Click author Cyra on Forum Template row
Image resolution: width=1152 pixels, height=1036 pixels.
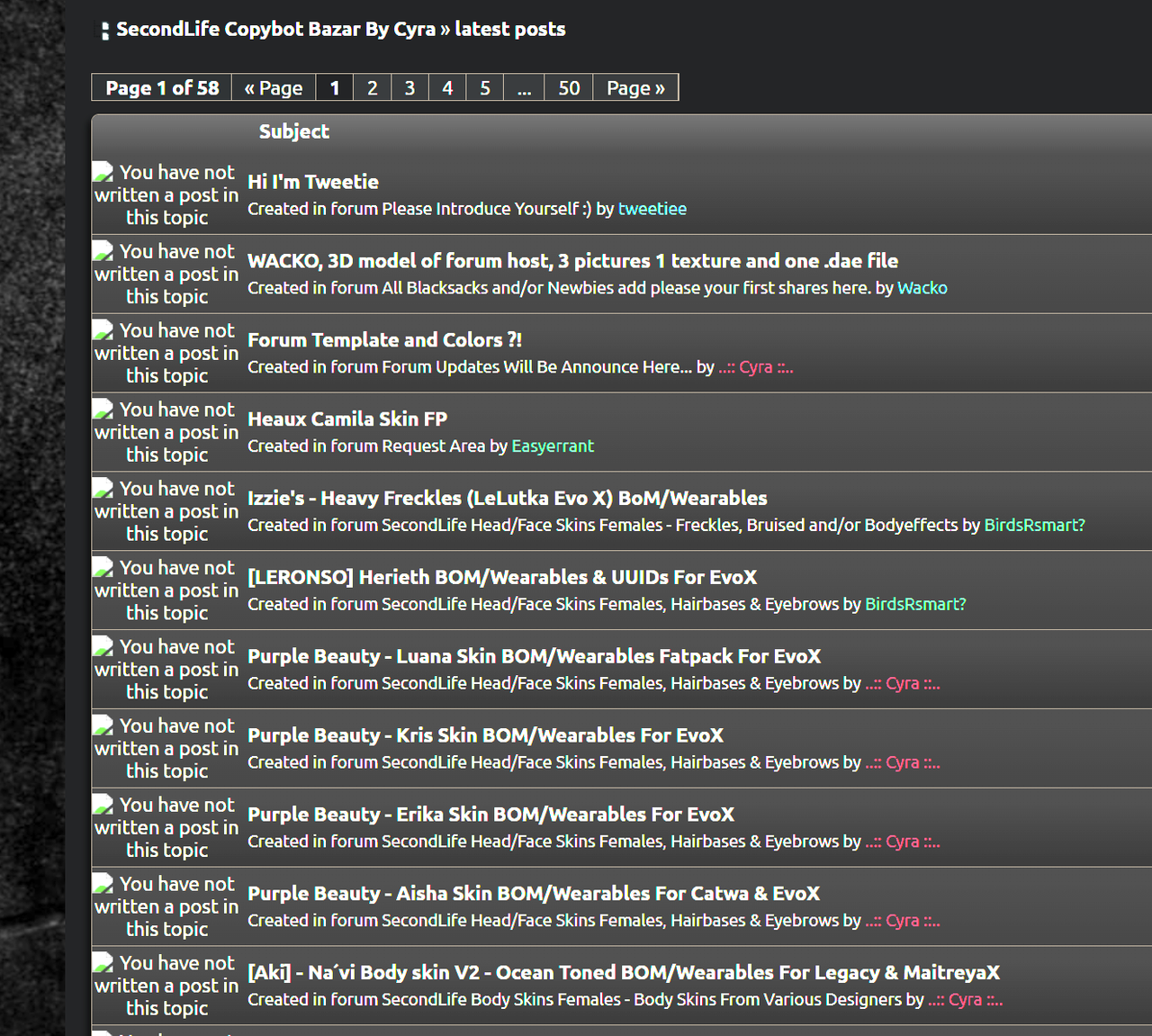click(x=756, y=367)
